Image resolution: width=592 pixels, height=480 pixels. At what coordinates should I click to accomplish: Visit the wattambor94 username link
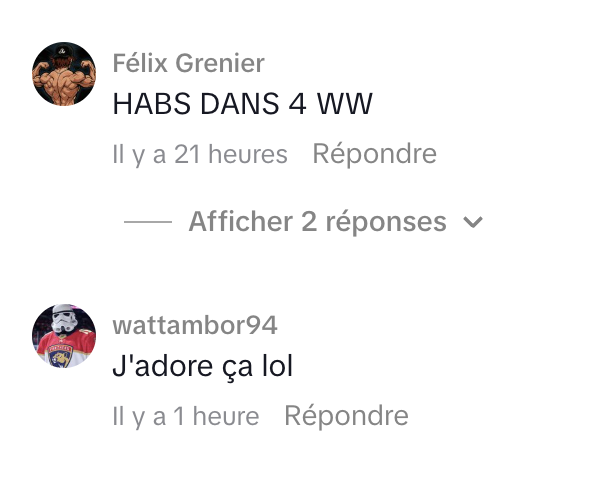point(195,325)
